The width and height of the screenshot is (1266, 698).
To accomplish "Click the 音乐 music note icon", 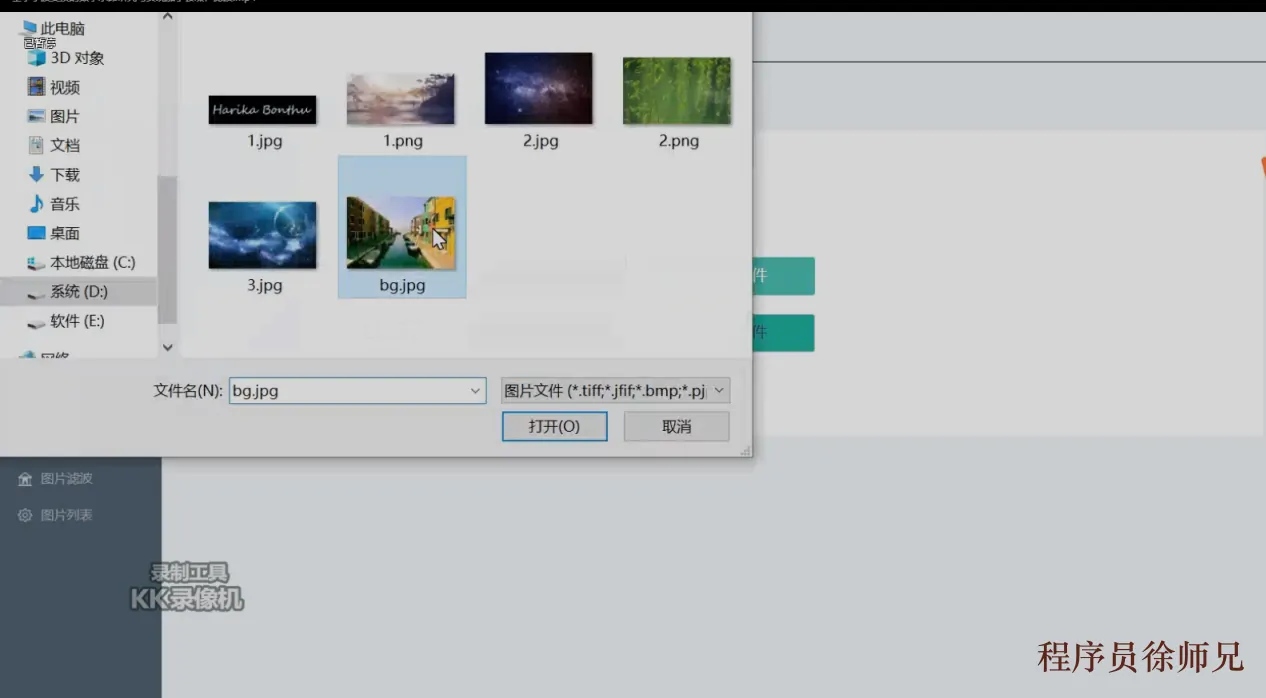I will pyautogui.click(x=37, y=203).
